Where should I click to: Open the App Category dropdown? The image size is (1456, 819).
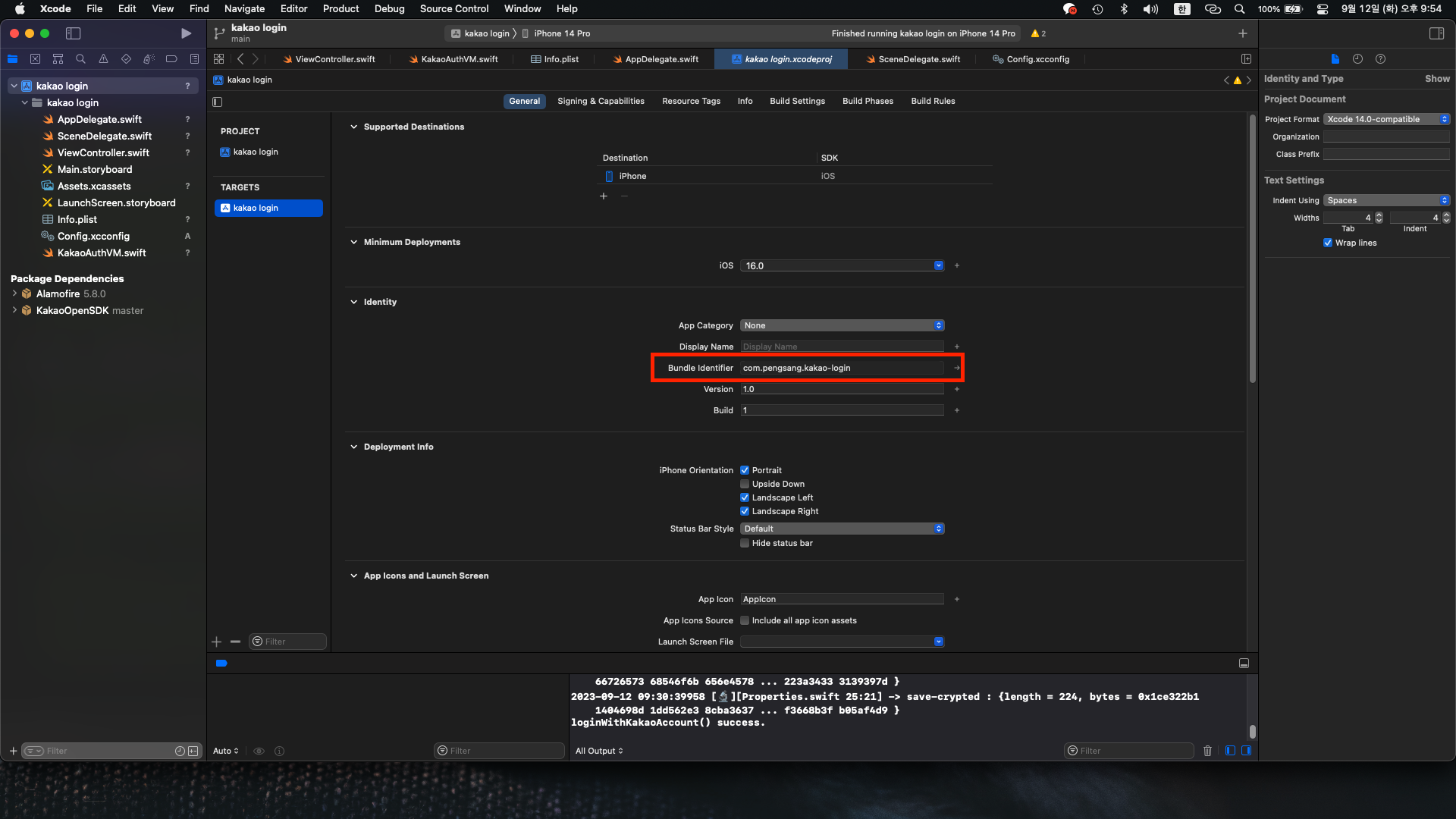pos(842,325)
